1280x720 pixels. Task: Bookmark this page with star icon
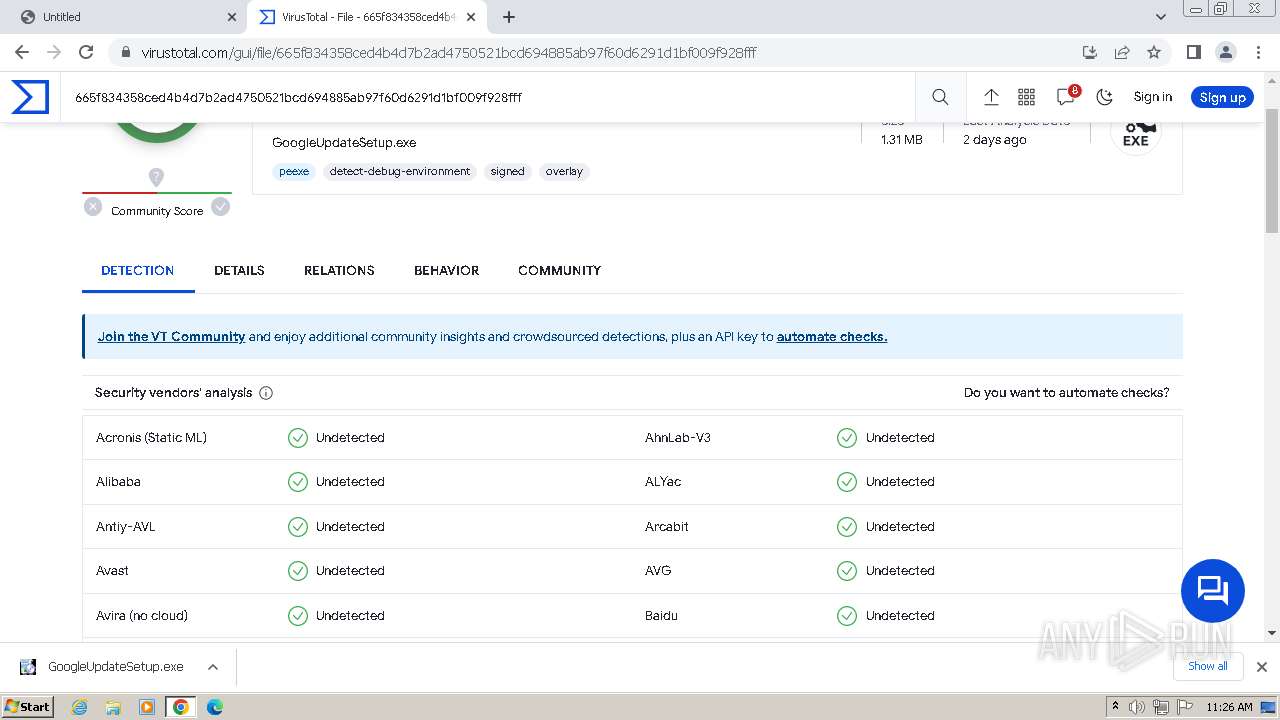point(1154,52)
